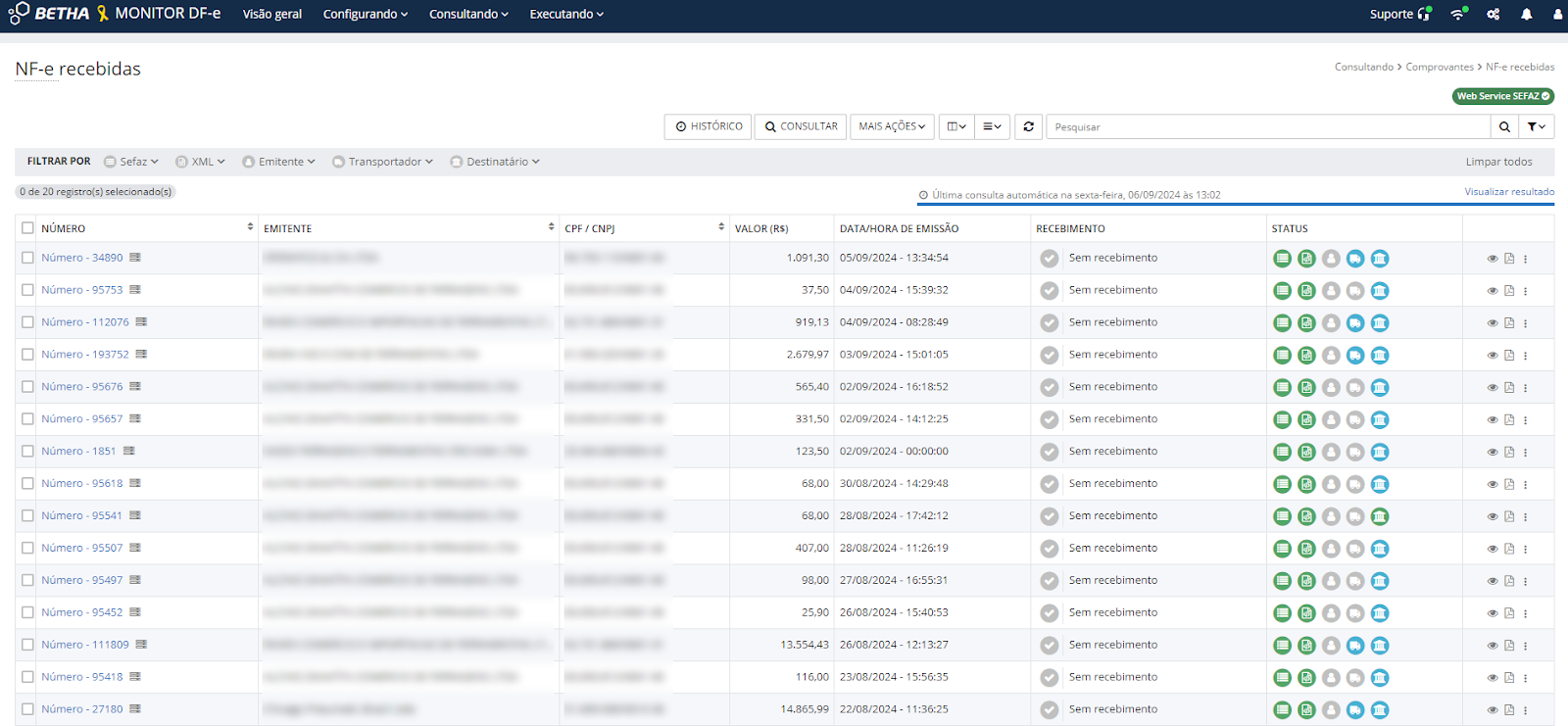Click the destinatário building icon for Número 95676
Viewport: 1568px width, 726px height.
(x=1380, y=388)
